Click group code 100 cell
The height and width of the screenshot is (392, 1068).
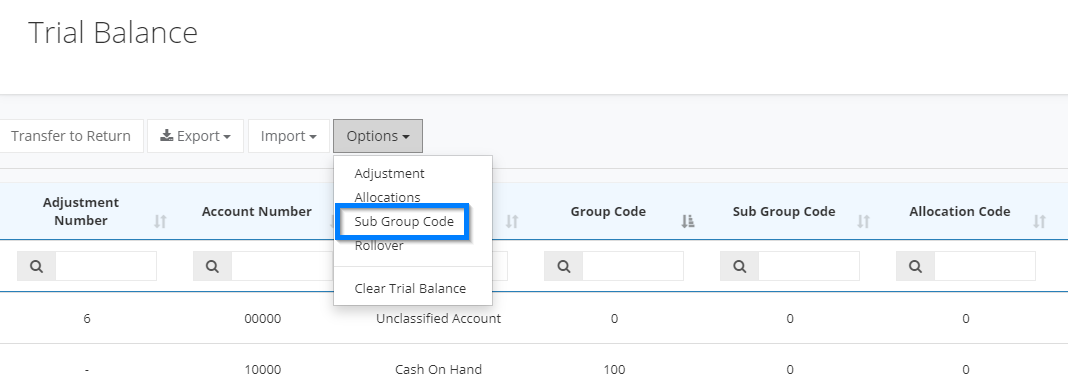coord(614,370)
